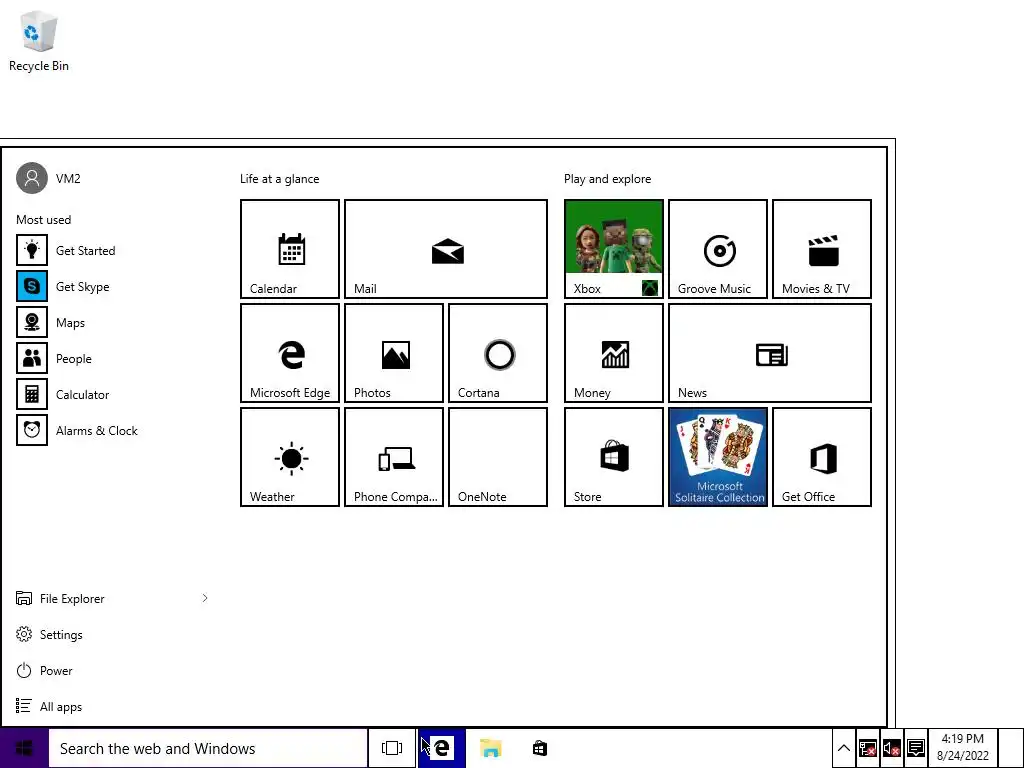Open the Get Office tile
The image size is (1024, 768).
click(822, 457)
